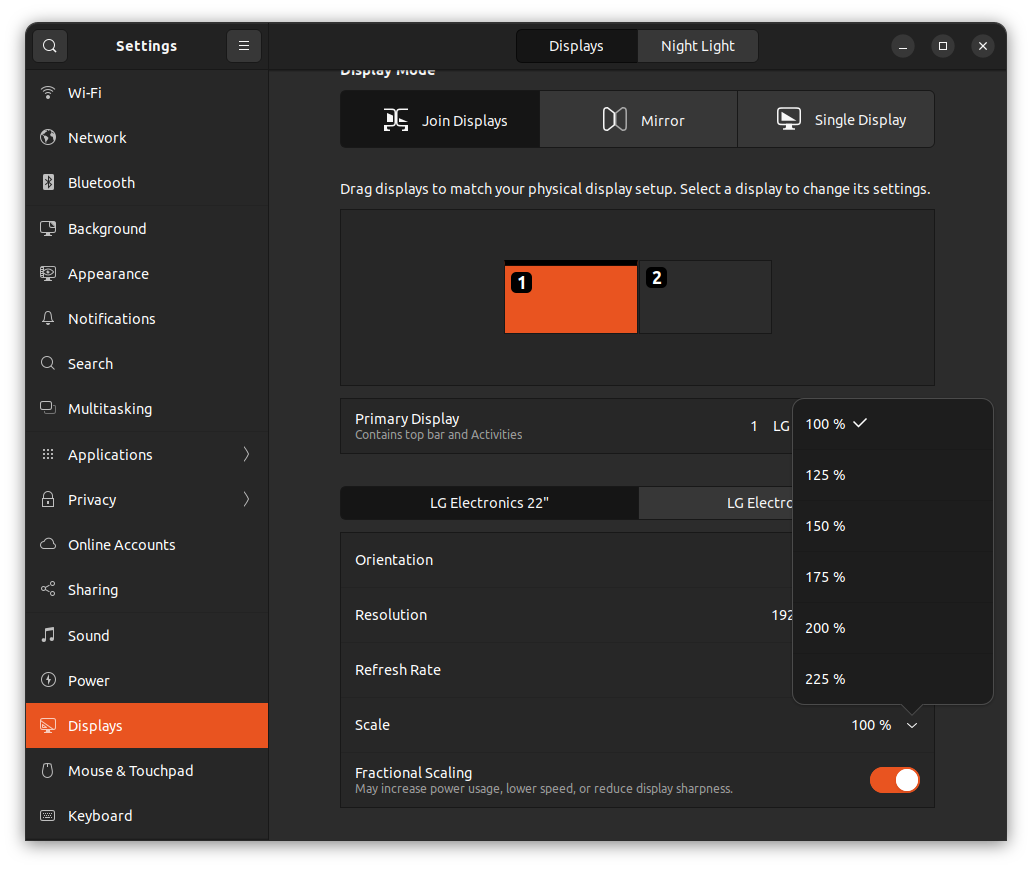Open the hamburger menu in Settings
The width and height of the screenshot is (1032, 869).
[243, 45]
